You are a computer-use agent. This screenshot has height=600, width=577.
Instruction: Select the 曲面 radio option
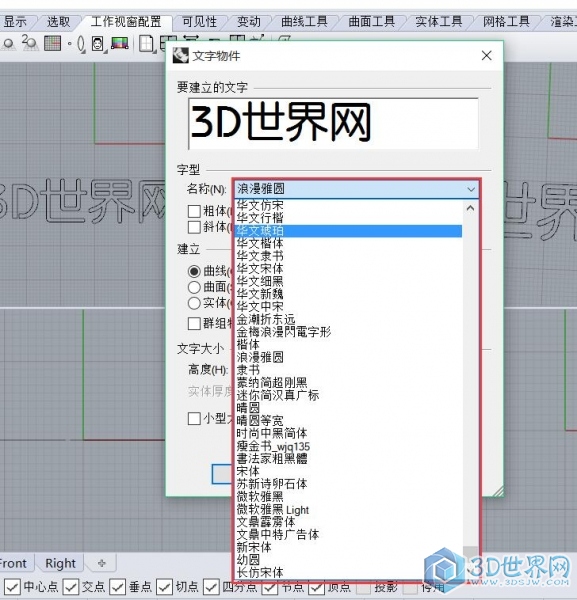pos(194,287)
